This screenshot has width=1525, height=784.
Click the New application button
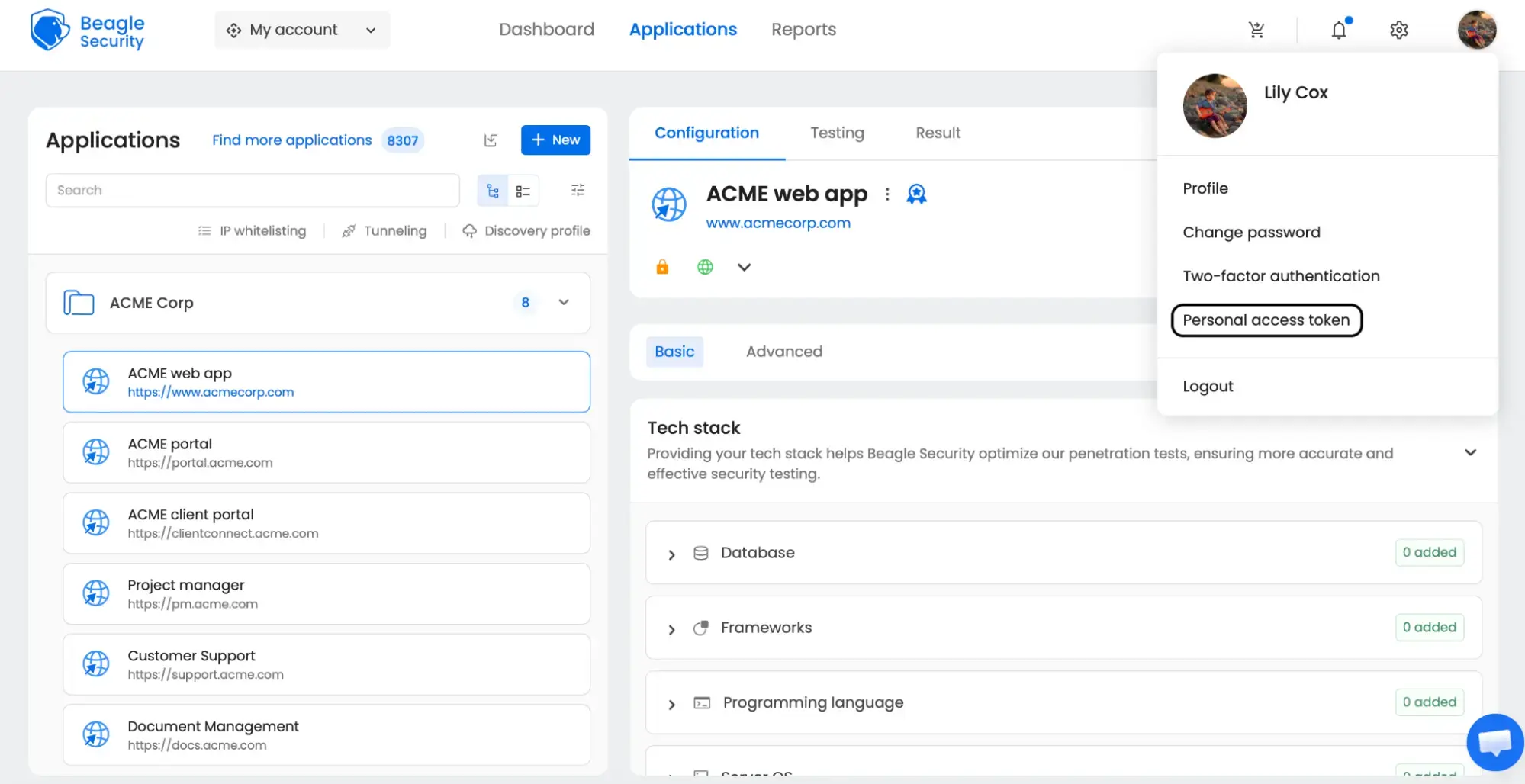555,140
